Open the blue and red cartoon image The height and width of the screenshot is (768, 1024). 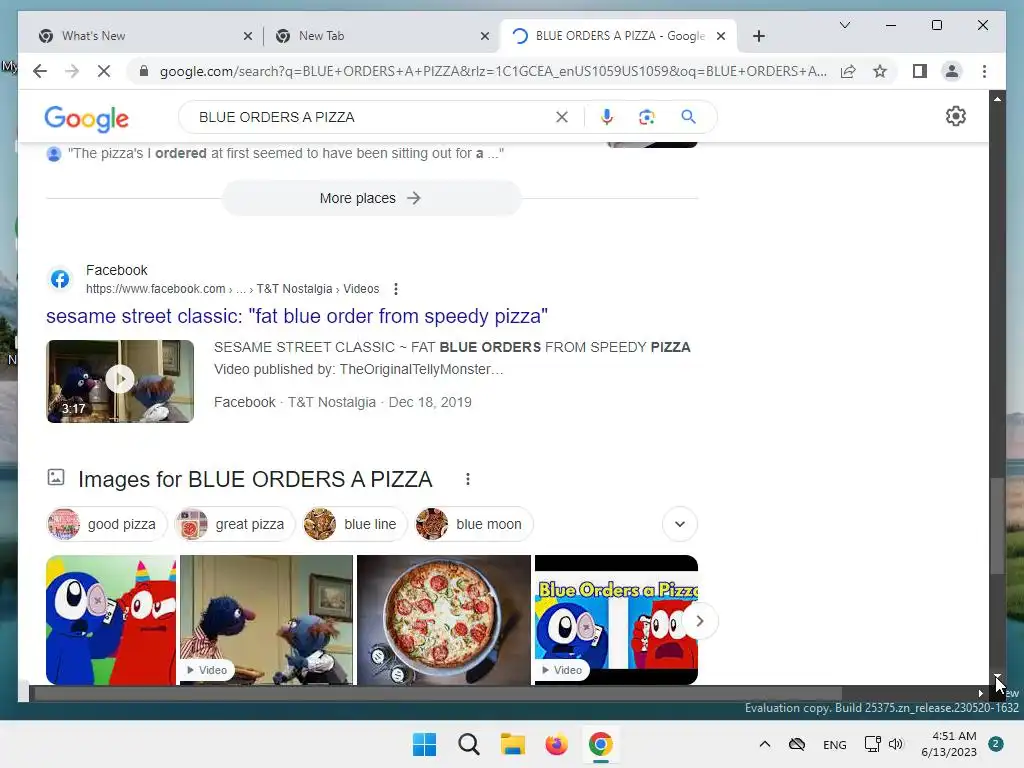[111, 620]
